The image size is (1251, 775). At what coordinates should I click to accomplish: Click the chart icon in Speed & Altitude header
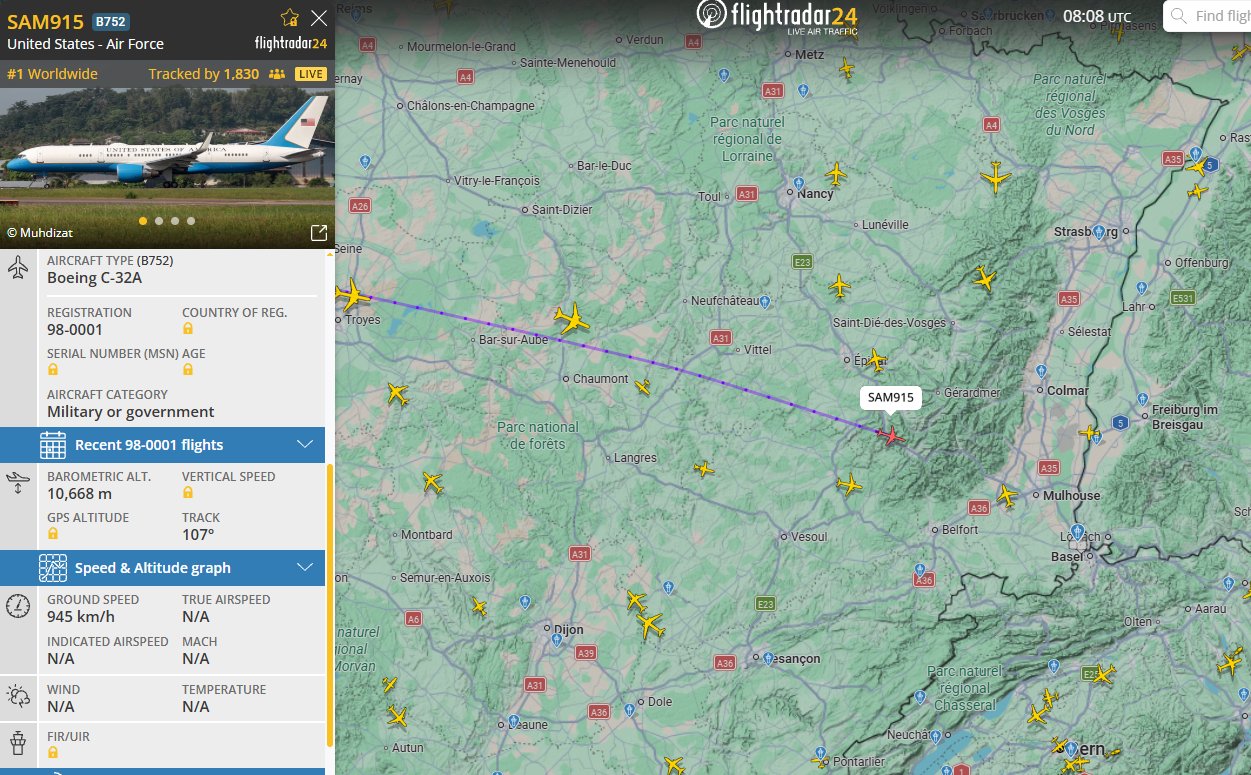[53, 568]
